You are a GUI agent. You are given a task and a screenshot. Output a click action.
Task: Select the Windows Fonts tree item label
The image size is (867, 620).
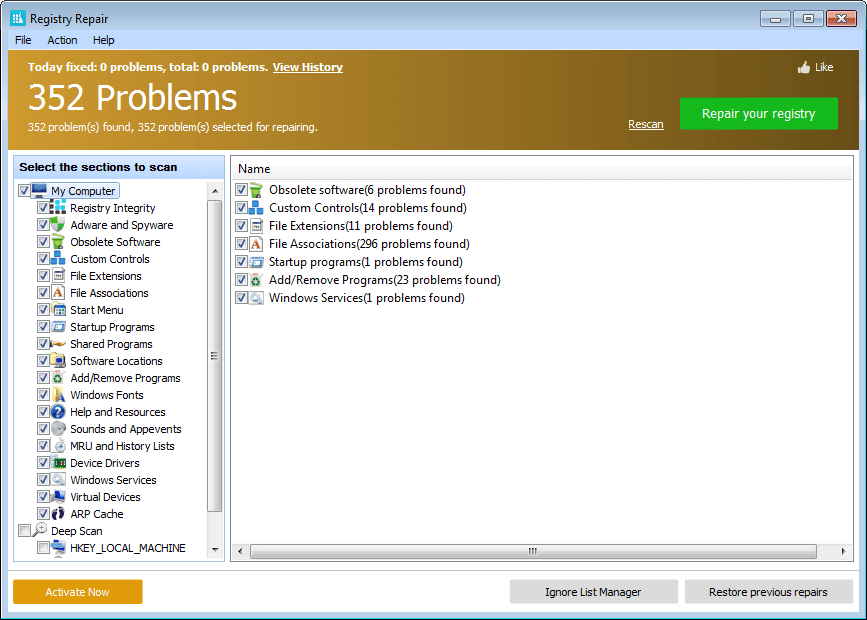click(107, 395)
